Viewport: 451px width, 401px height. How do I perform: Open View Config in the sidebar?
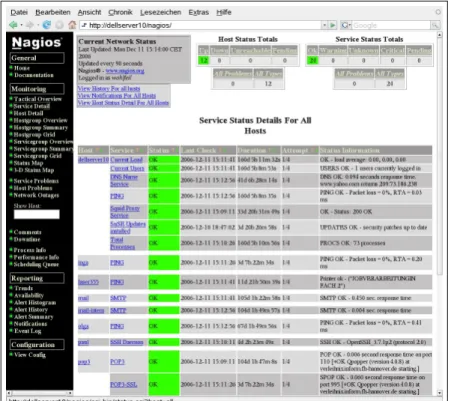pyautogui.click(x=30, y=355)
